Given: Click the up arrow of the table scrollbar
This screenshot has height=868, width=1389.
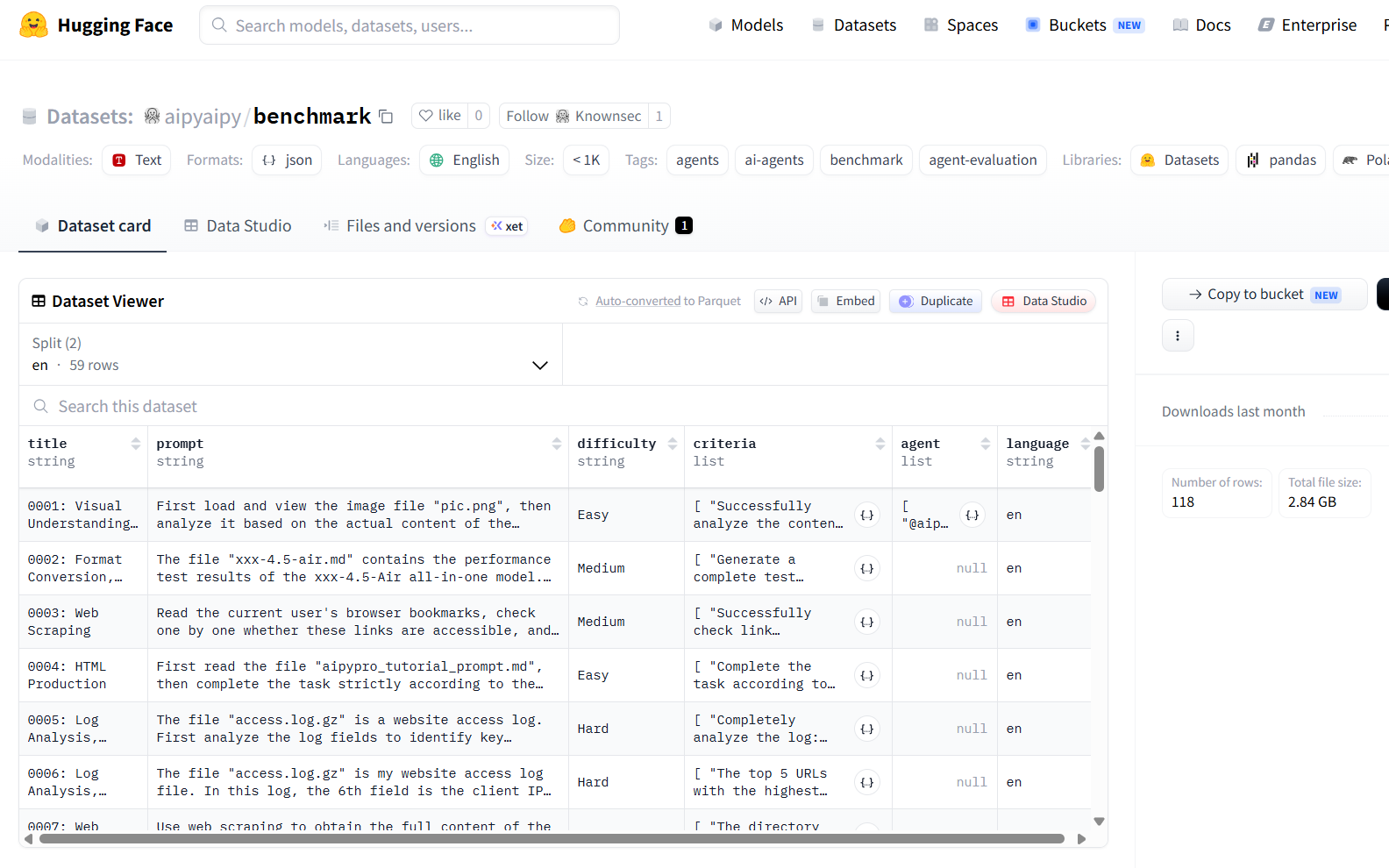Looking at the screenshot, I should coord(1099,436).
